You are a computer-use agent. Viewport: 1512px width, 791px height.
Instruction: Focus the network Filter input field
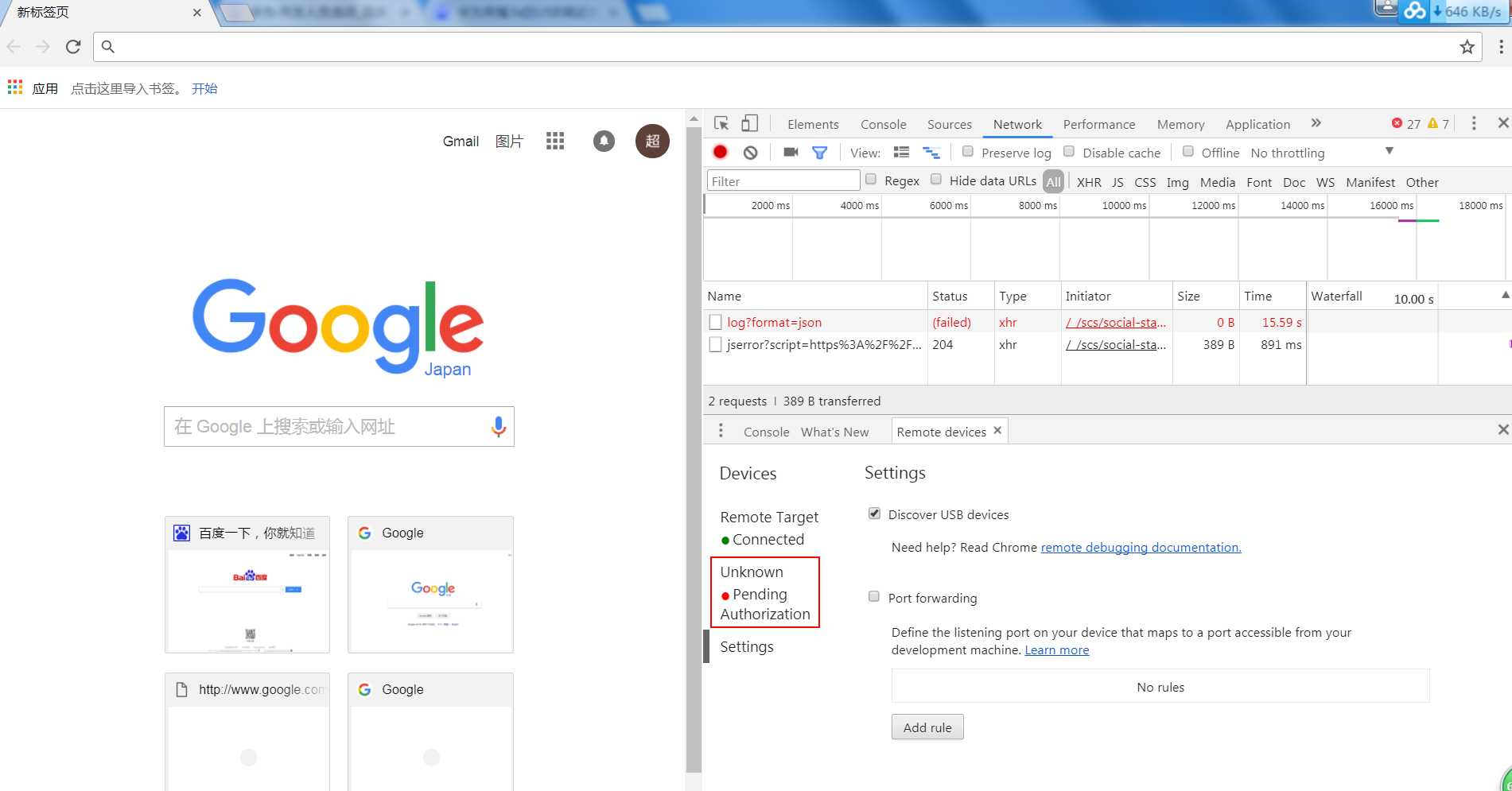(x=783, y=181)
